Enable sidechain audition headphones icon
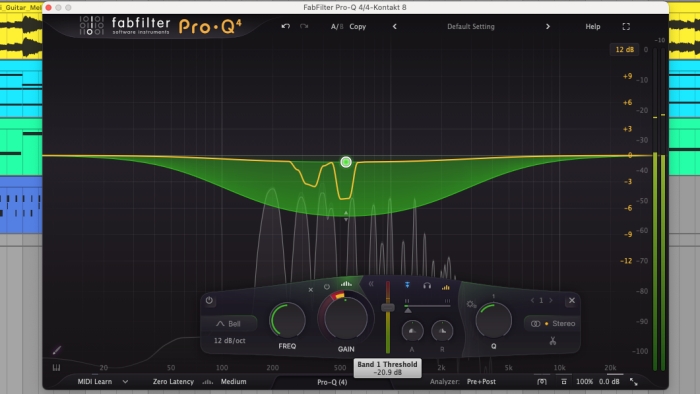 click(427, 286)
